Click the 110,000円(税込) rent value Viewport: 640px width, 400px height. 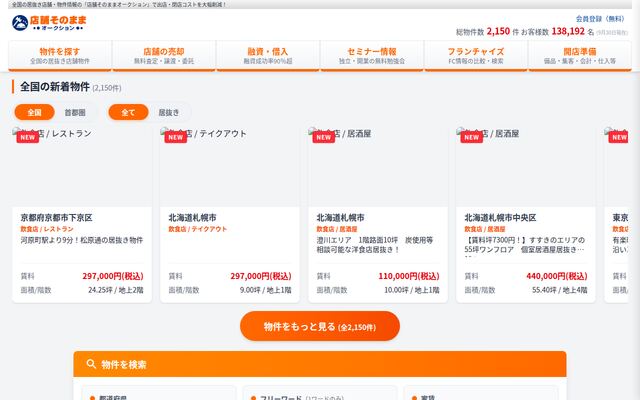click(x=409, y=276)
